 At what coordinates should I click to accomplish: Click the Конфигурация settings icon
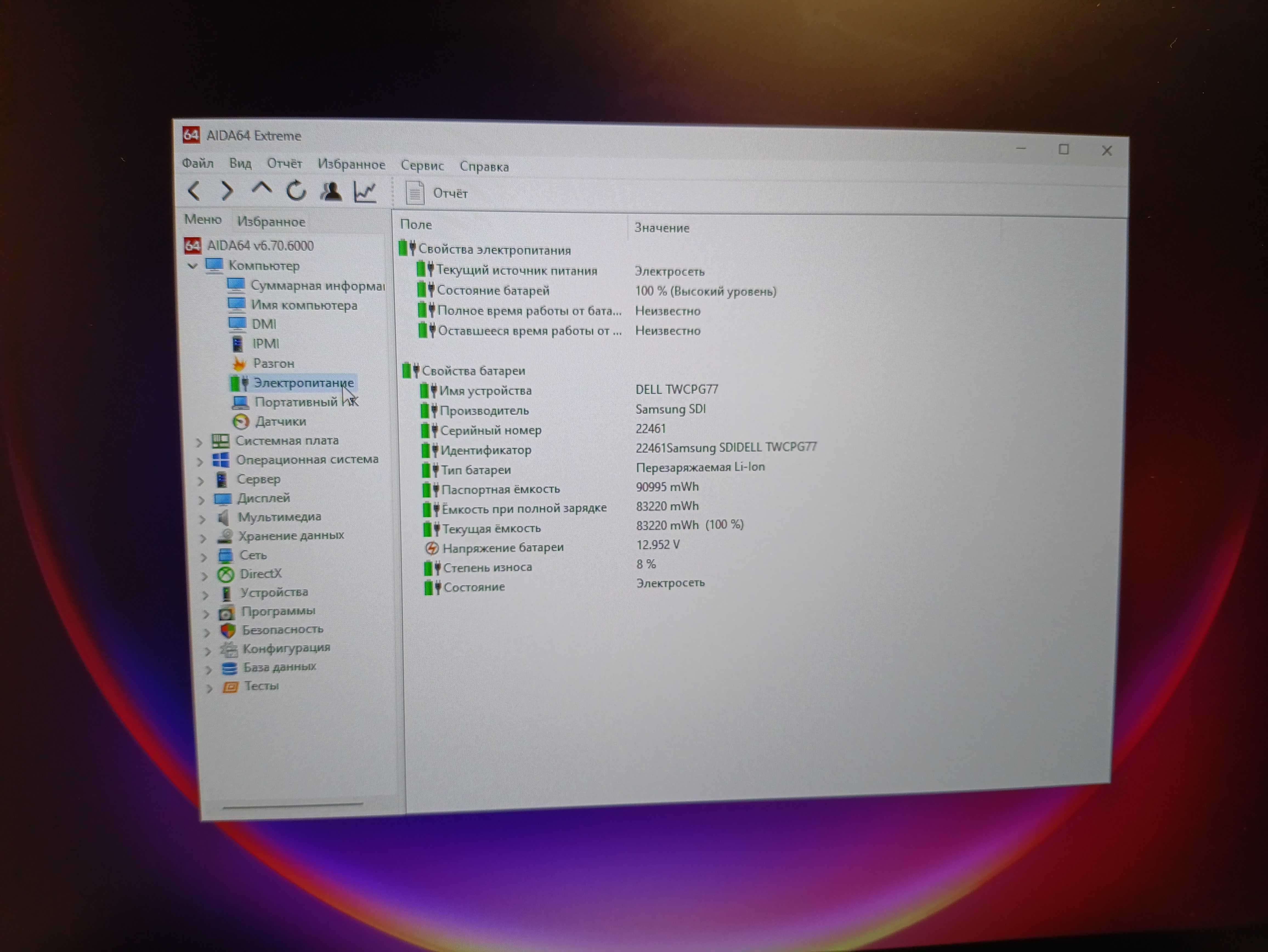coord(229,649)
